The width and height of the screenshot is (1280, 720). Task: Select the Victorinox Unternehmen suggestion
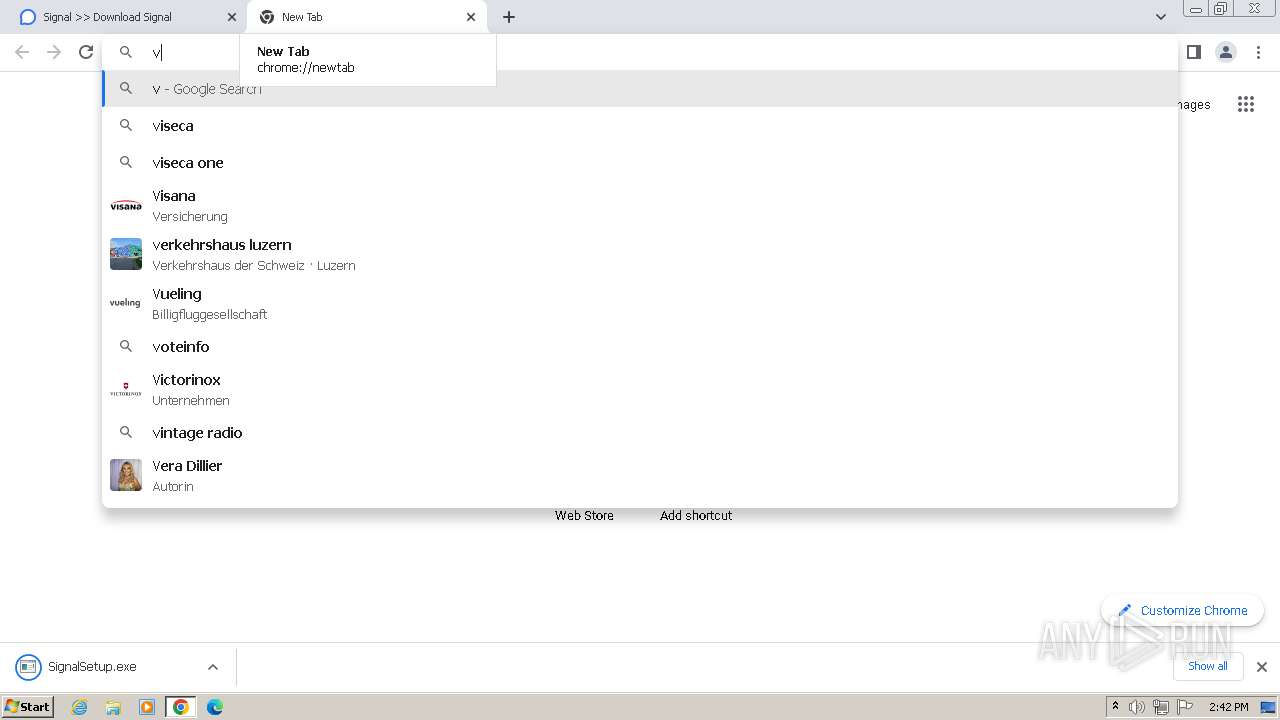coord(640,389)
